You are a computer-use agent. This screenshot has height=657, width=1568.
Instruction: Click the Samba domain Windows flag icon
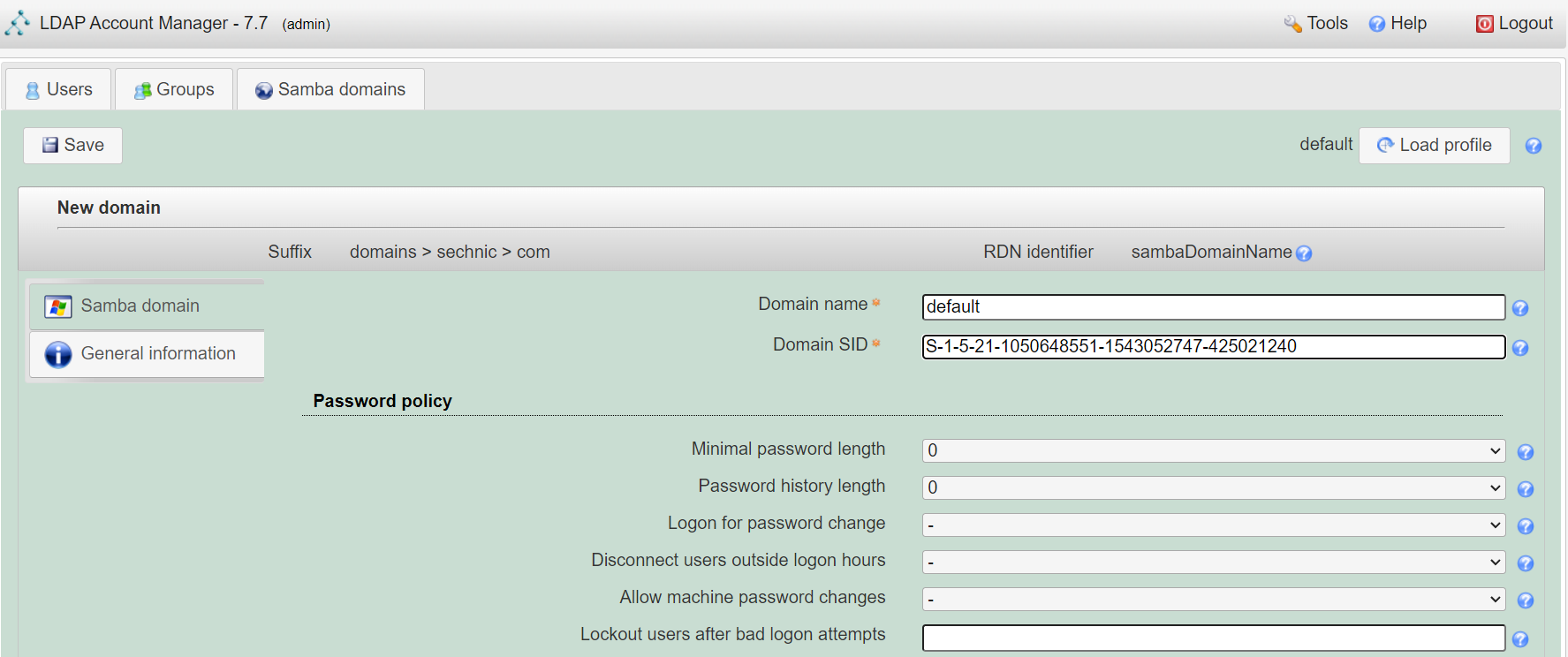(x=58, y=306)
